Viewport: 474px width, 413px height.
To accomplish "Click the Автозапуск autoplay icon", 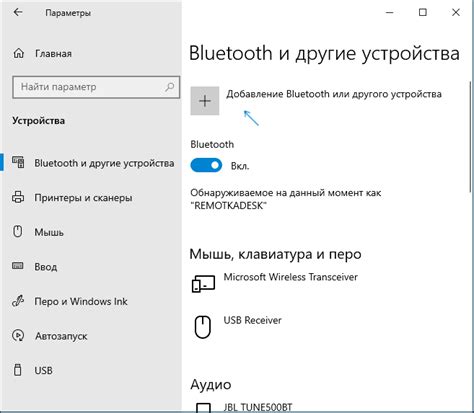I will (18, 335).
